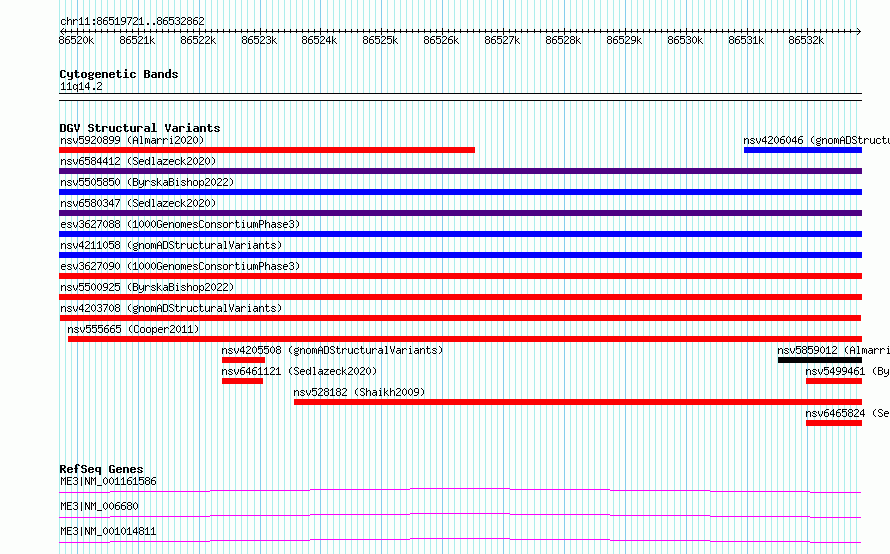Click the nsv5920899 (Almarri2020) red variant bar
Viewport: 890px width, 554px height.
coord(267,150)
